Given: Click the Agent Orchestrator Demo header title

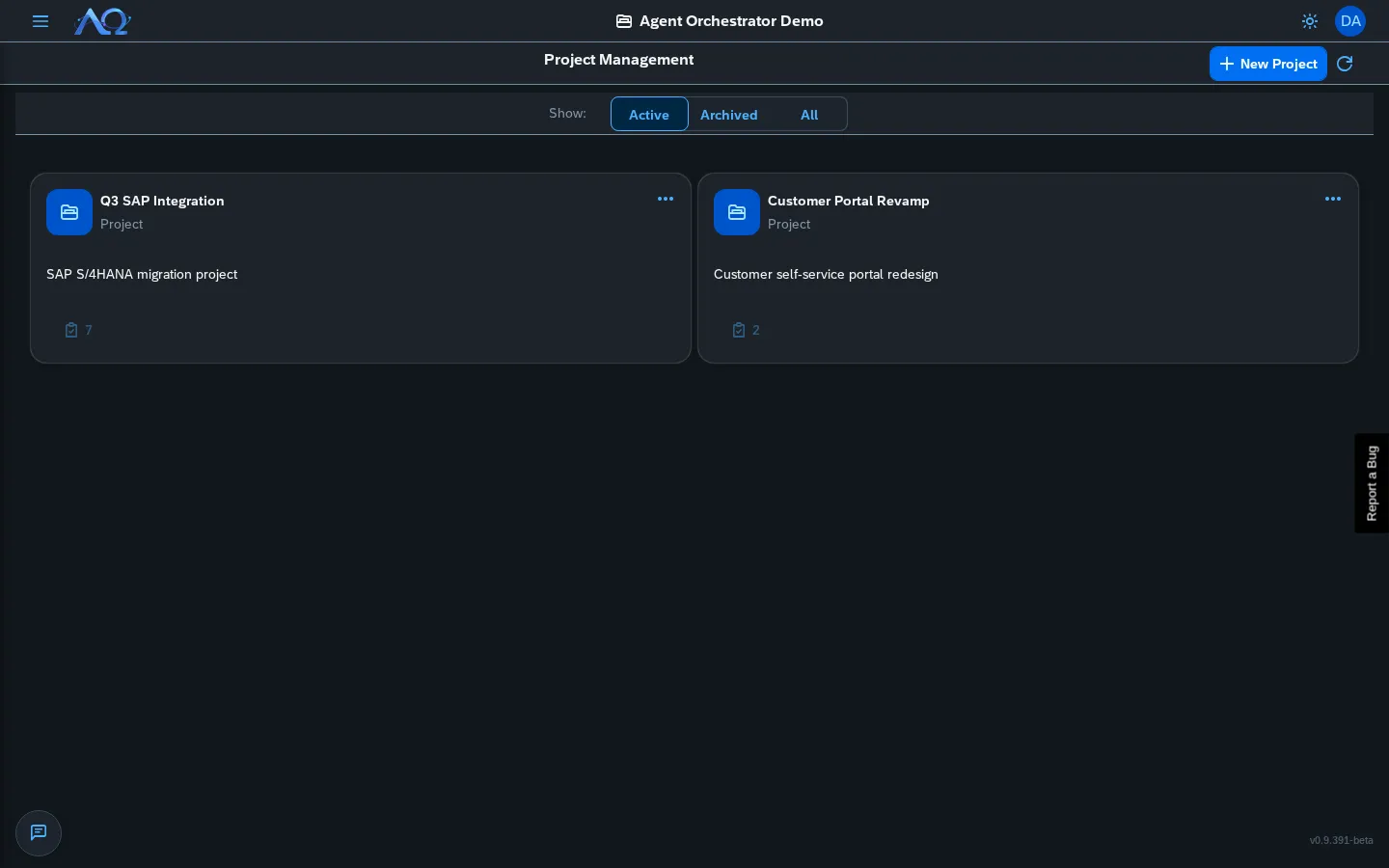Looking at the screenshot, I should [x=731, y=21].
